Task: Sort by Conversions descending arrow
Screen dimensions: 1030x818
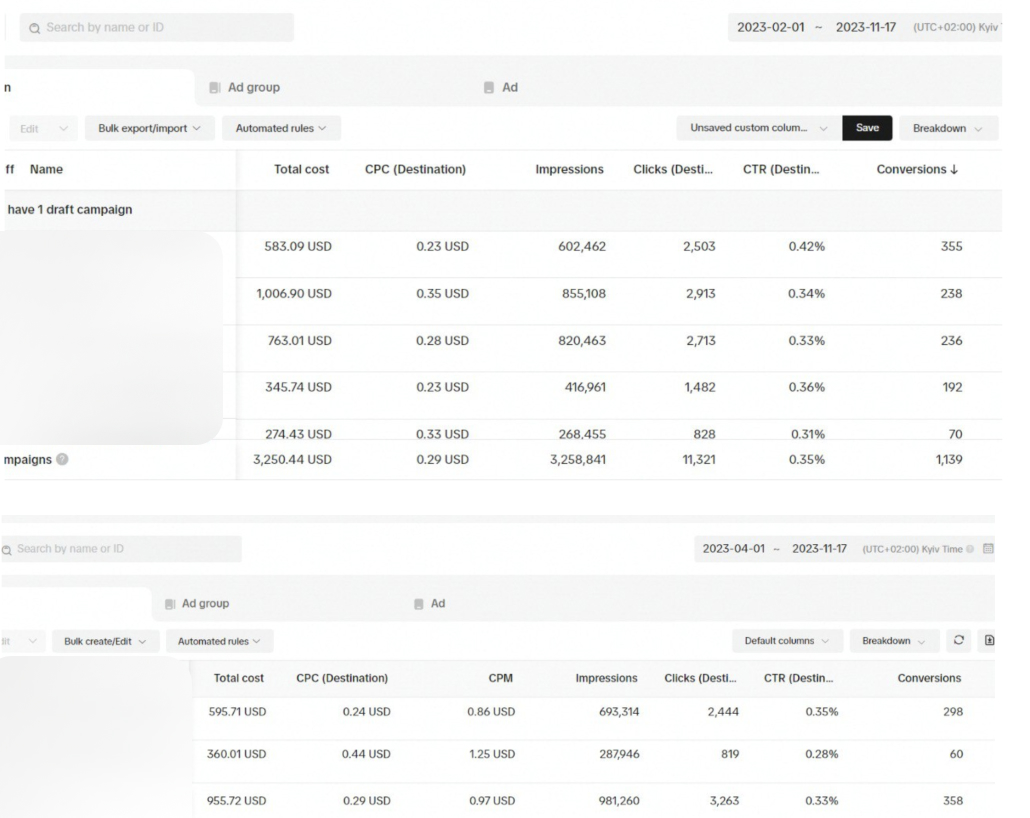Action: 954,170
